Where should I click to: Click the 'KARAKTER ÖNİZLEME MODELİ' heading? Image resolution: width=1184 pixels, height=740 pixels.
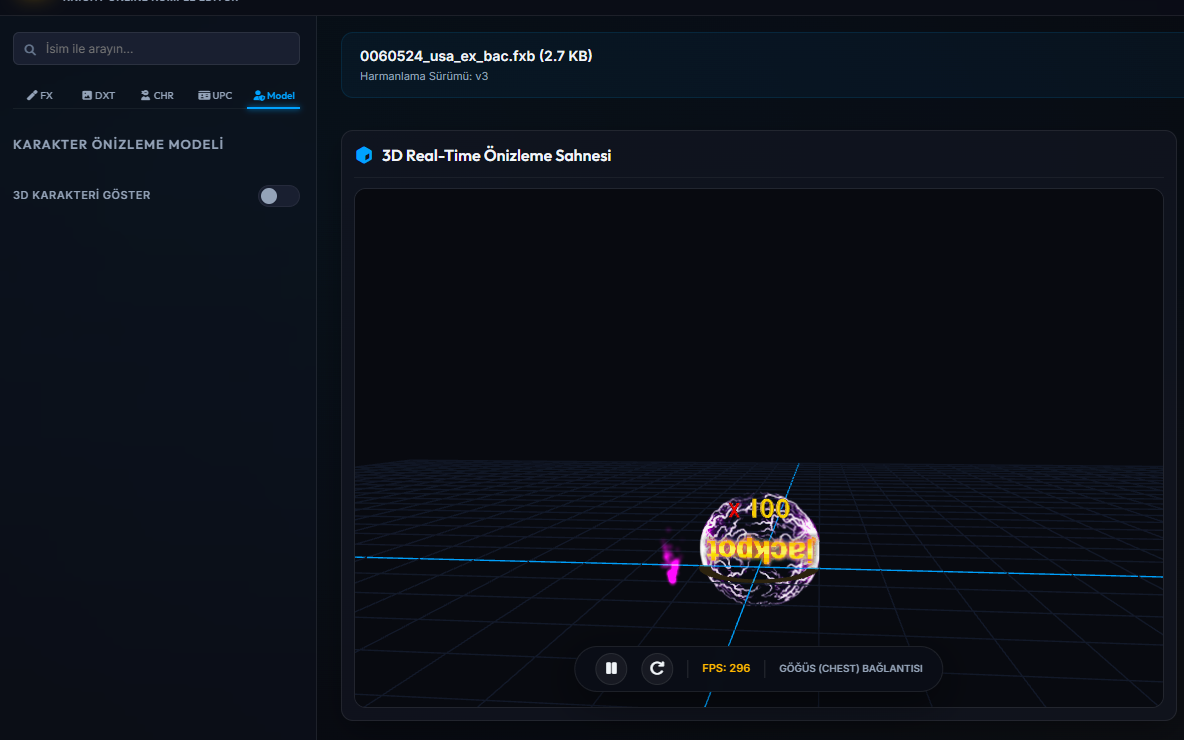[118, 144]
